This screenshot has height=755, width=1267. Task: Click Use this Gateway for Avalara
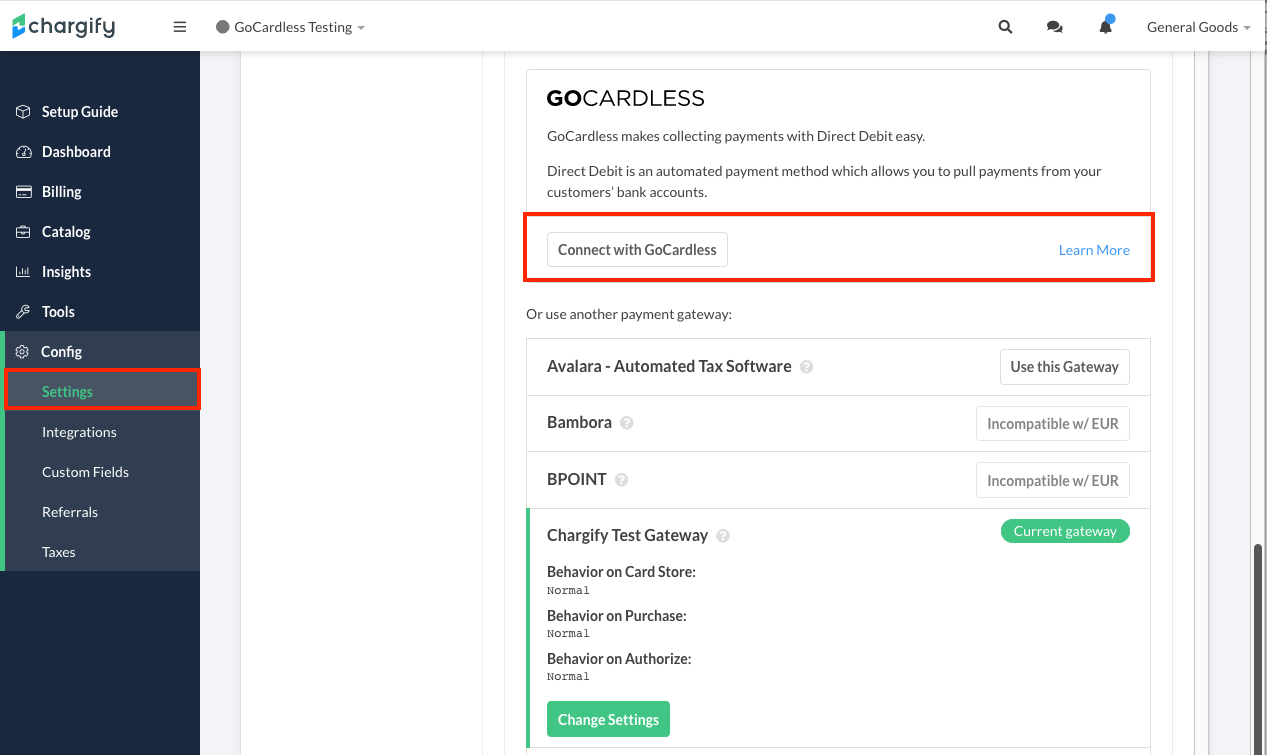1064,367
